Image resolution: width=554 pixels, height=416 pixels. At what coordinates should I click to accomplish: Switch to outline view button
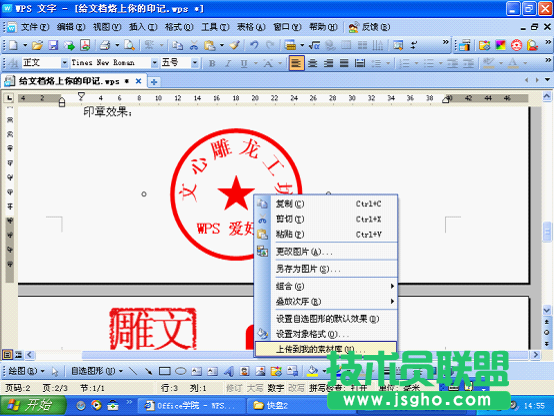pyautogui.click(x=18, y=354)
